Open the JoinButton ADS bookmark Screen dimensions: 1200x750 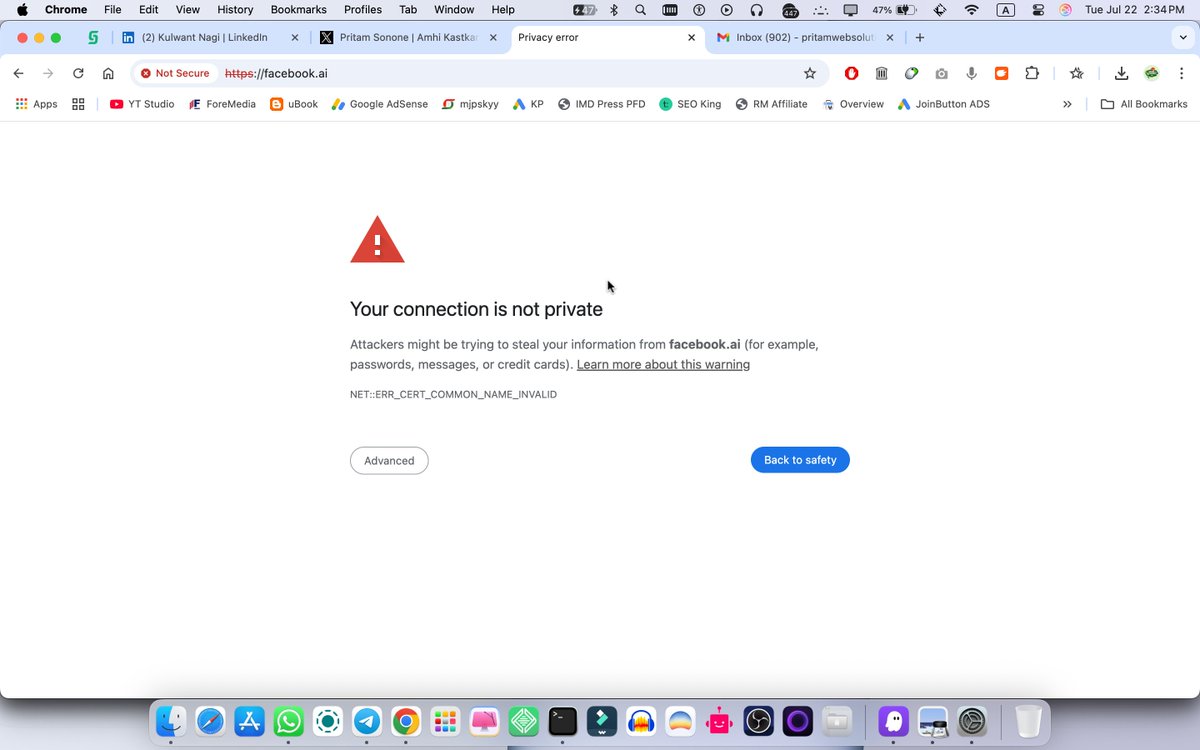click(x=944, y=104)
